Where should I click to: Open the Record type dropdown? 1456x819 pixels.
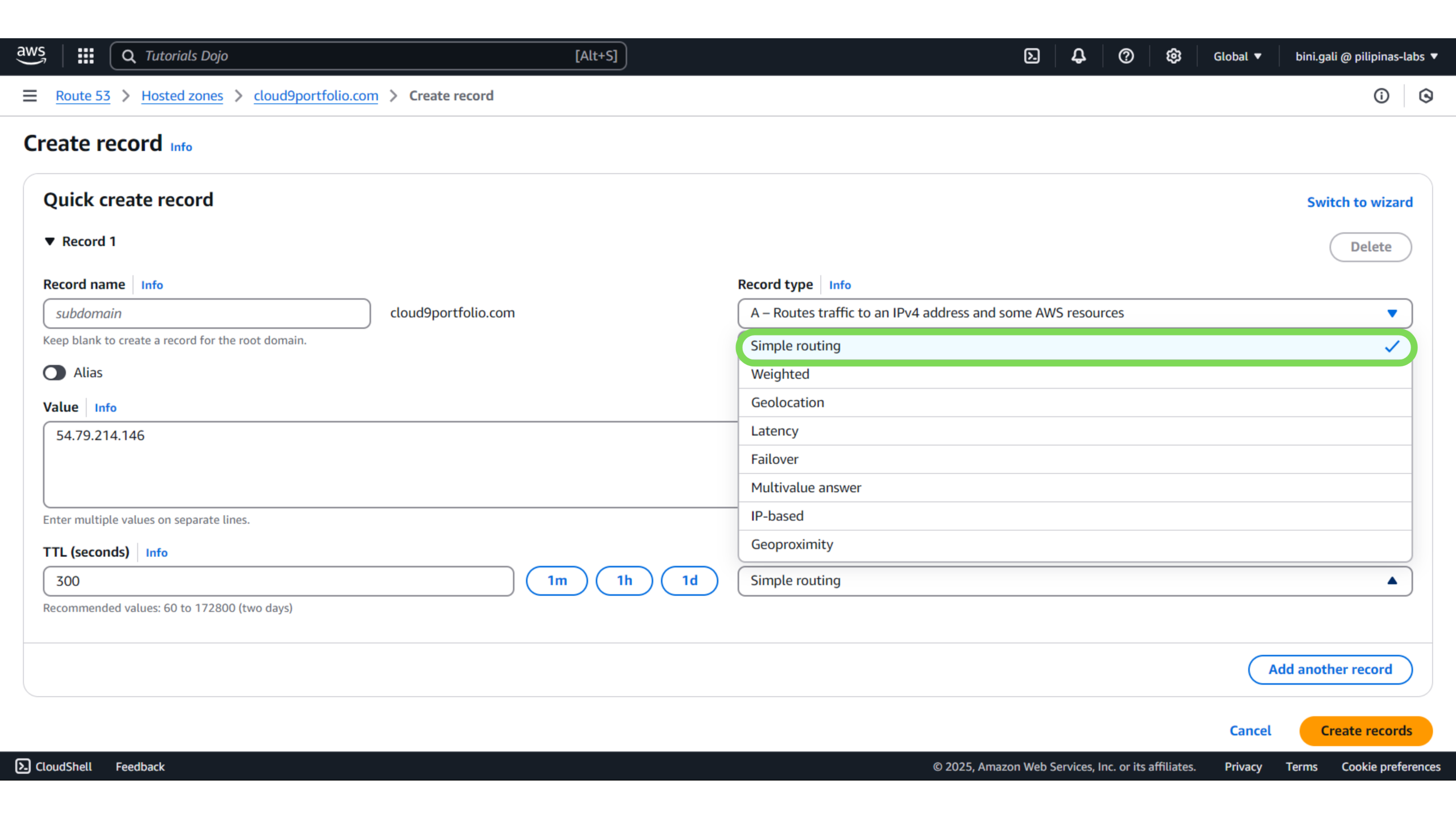pos(1074,313)
